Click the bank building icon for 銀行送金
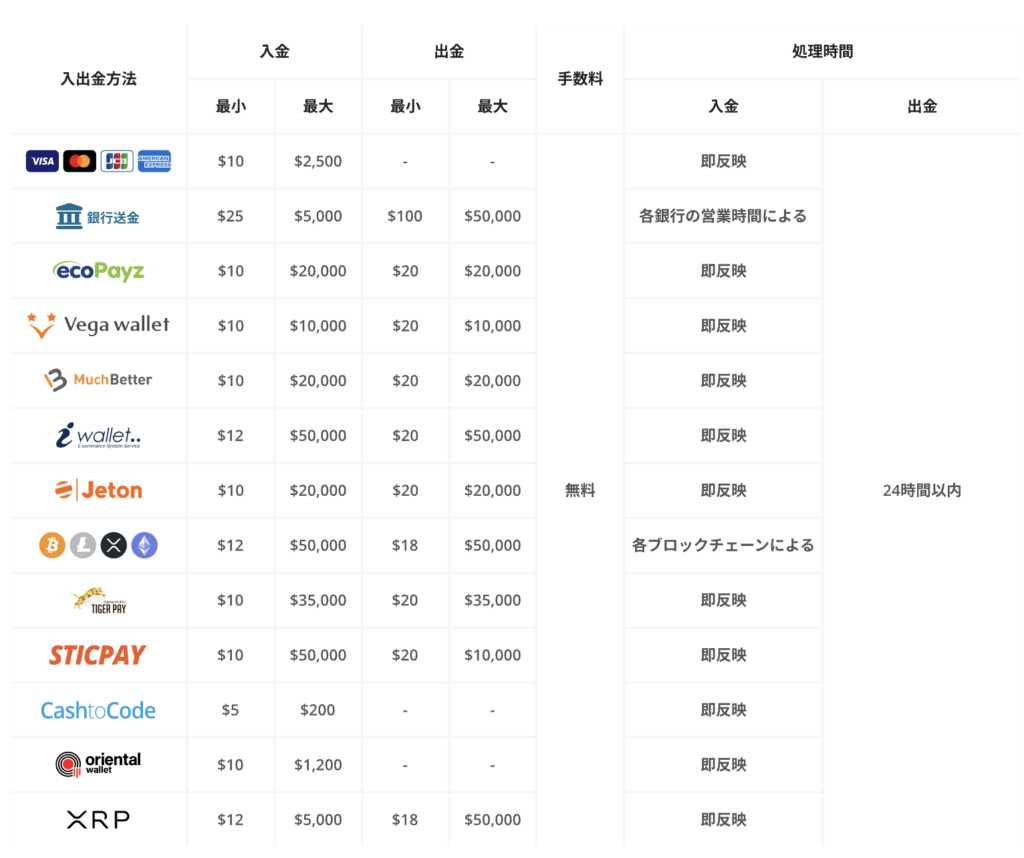Screen dimensions: 1024x858 (69, 216)
